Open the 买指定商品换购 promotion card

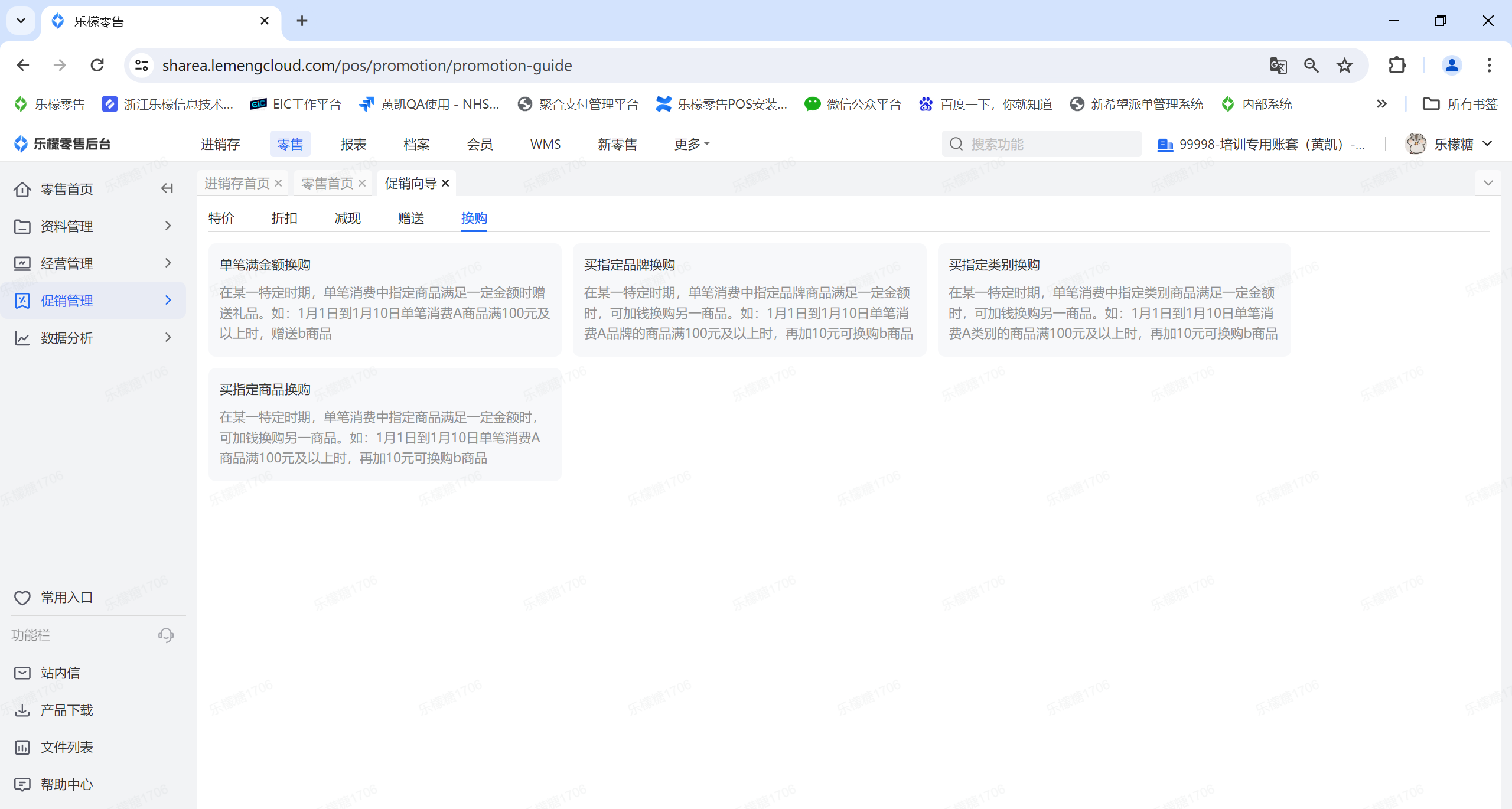tap(384, 424)
